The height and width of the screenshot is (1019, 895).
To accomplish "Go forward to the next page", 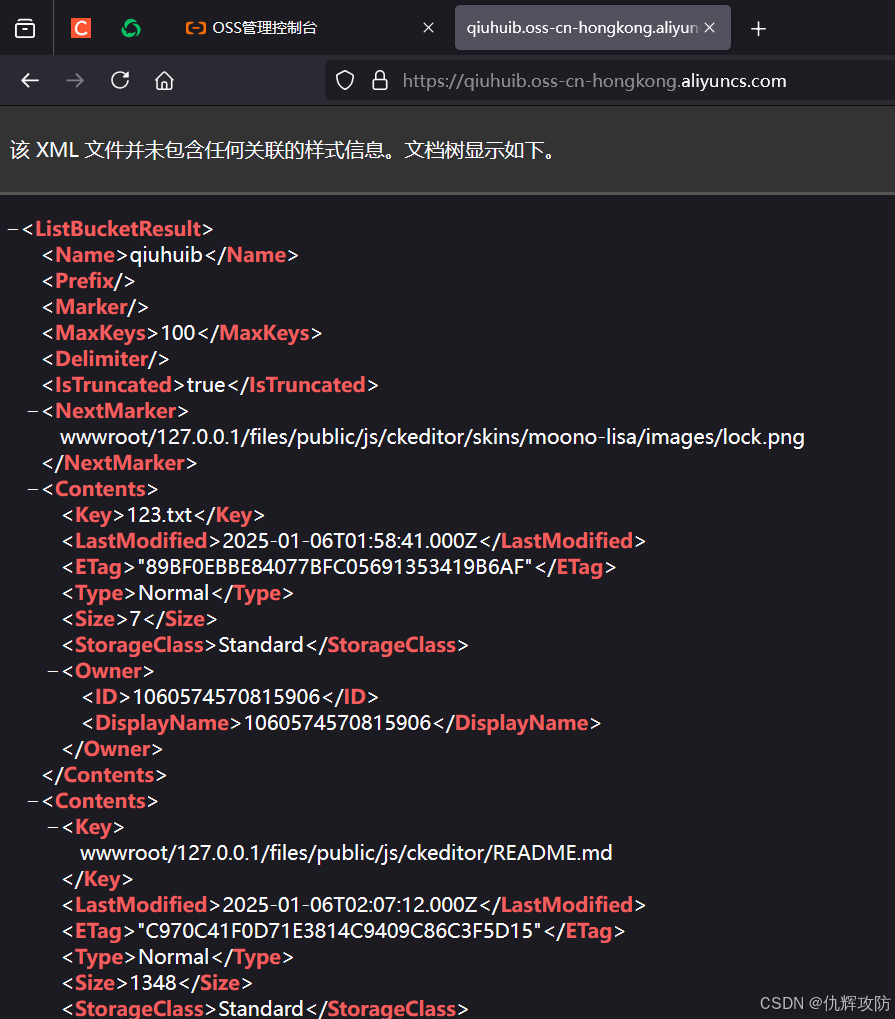I will tap(75, 81).
